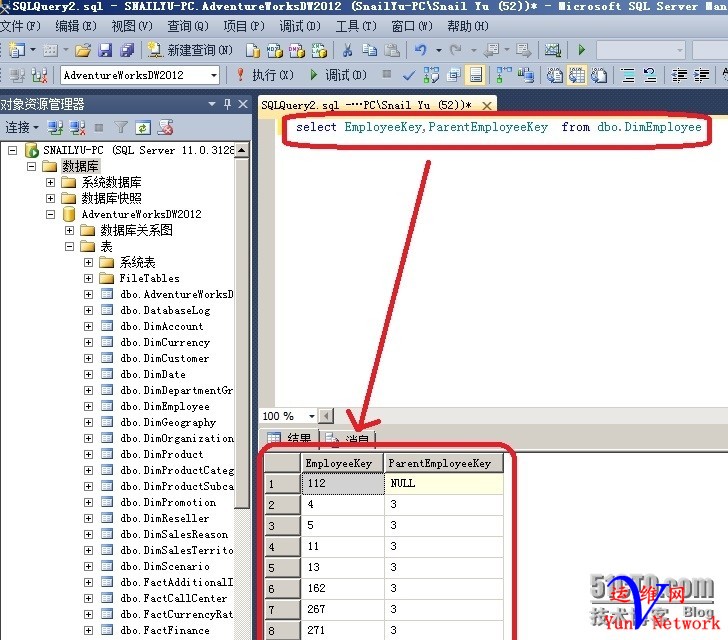Image resolution: width=728 pixels, height=640 pixels.
Task: Toggle the Results to Grid icon
Action: coord(577,75)
